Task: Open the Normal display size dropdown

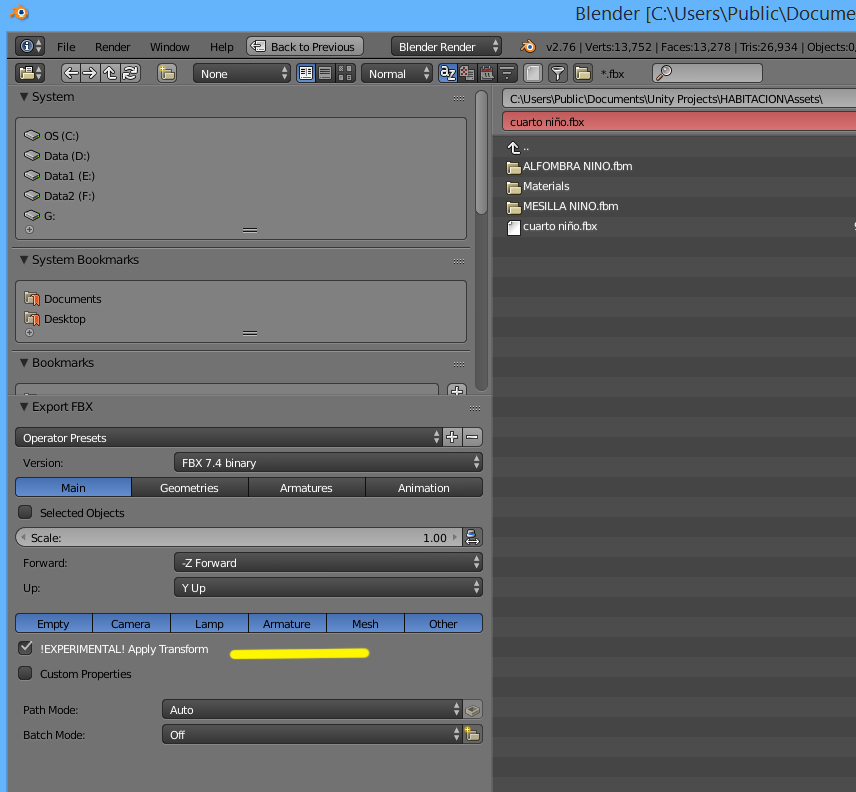Action: click(x=397, y=73)
